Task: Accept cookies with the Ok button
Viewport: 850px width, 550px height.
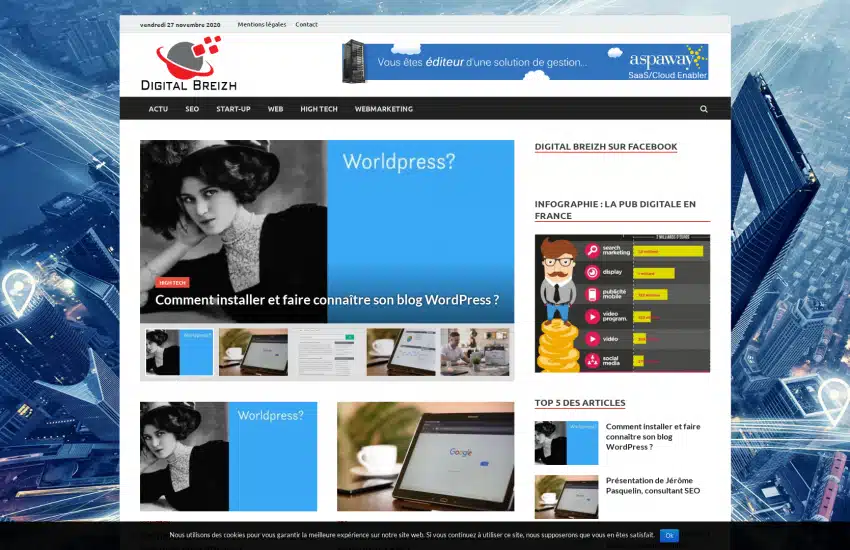Action: 669,535
